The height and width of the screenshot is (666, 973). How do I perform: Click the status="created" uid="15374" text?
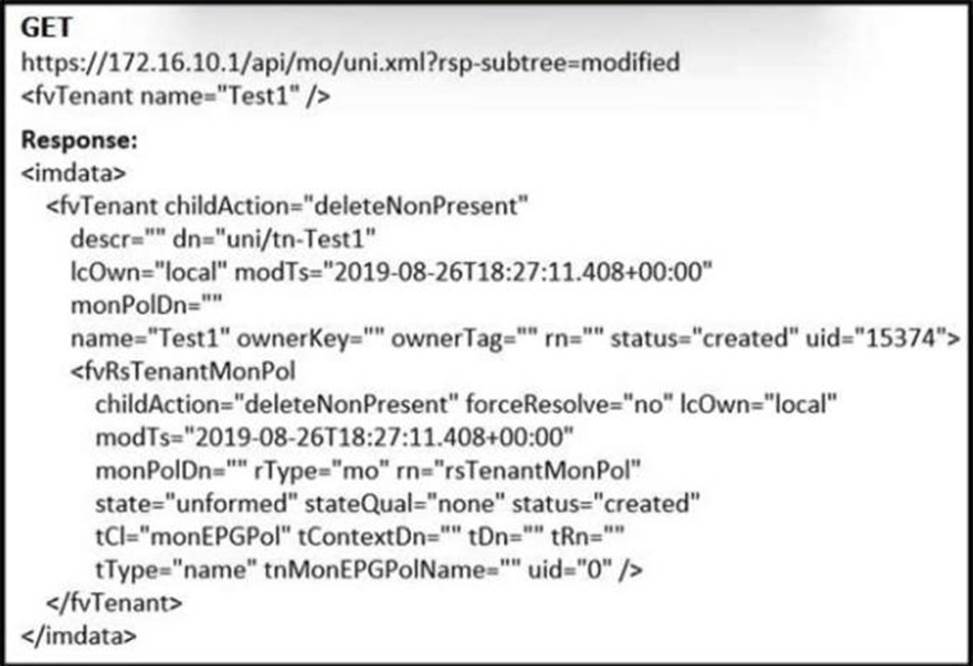(785, 338)
